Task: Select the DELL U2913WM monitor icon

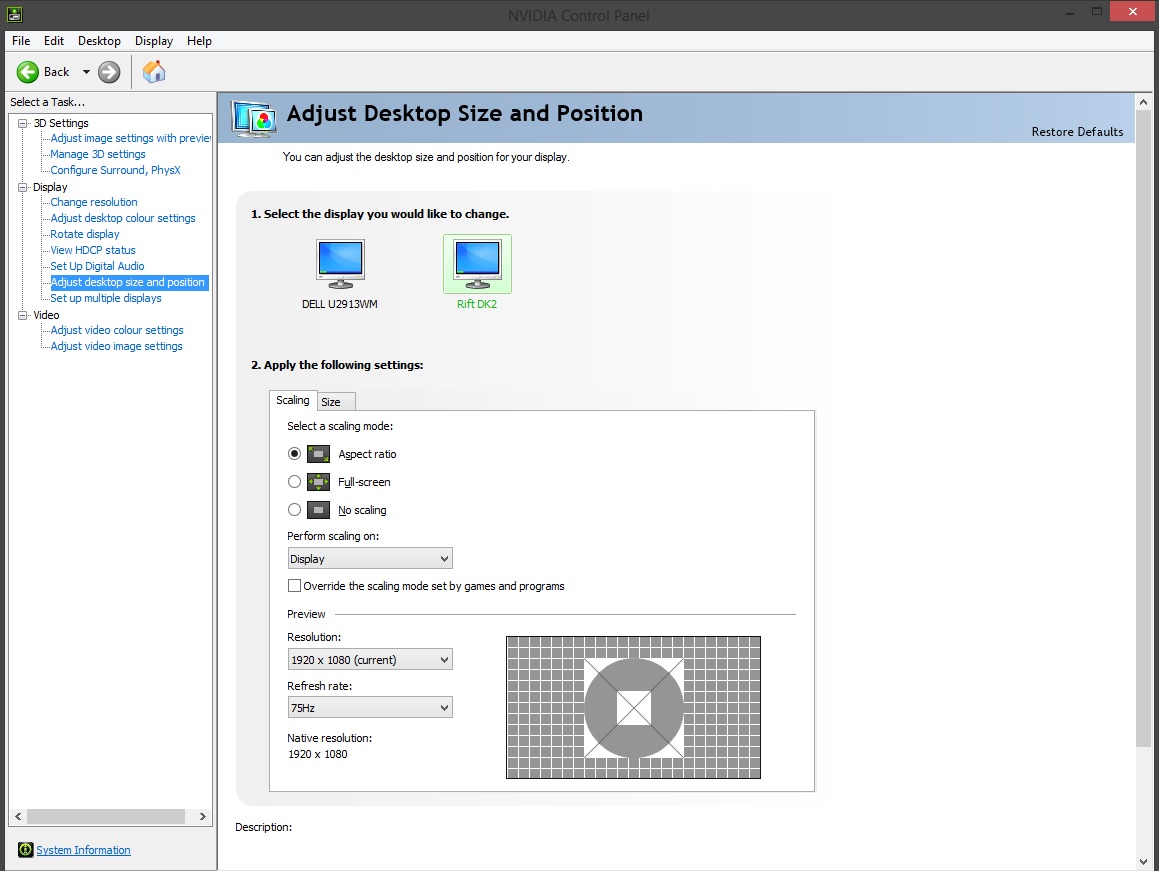Action: pyautogui.click(x=340, y=263)
